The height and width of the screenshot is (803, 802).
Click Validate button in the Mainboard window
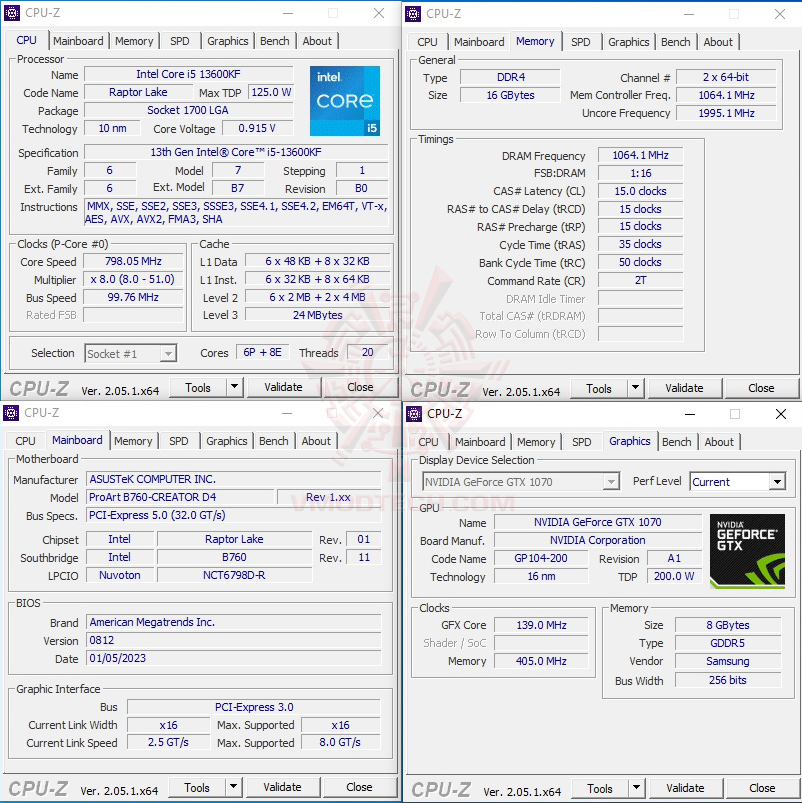282,787
